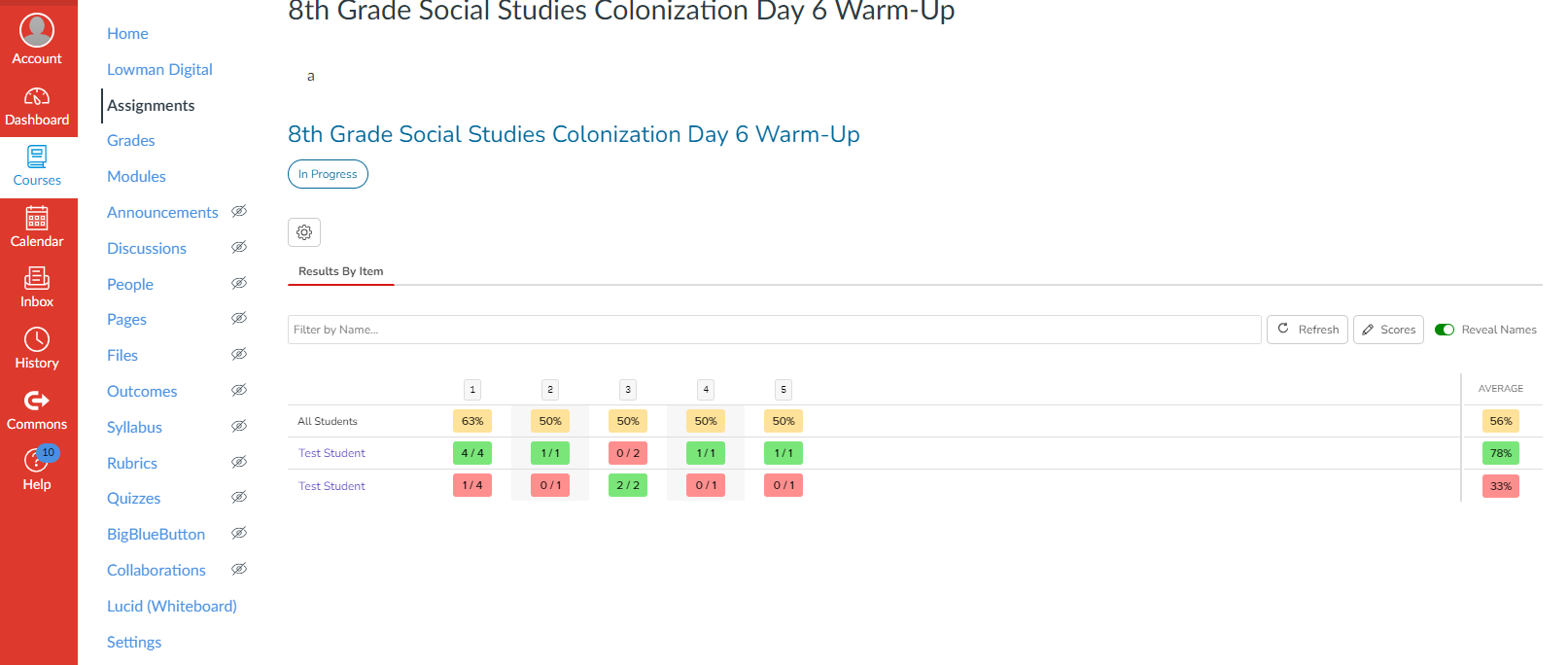Click the hidden-eye icon next to Quizzes

(x=239, y=497)
